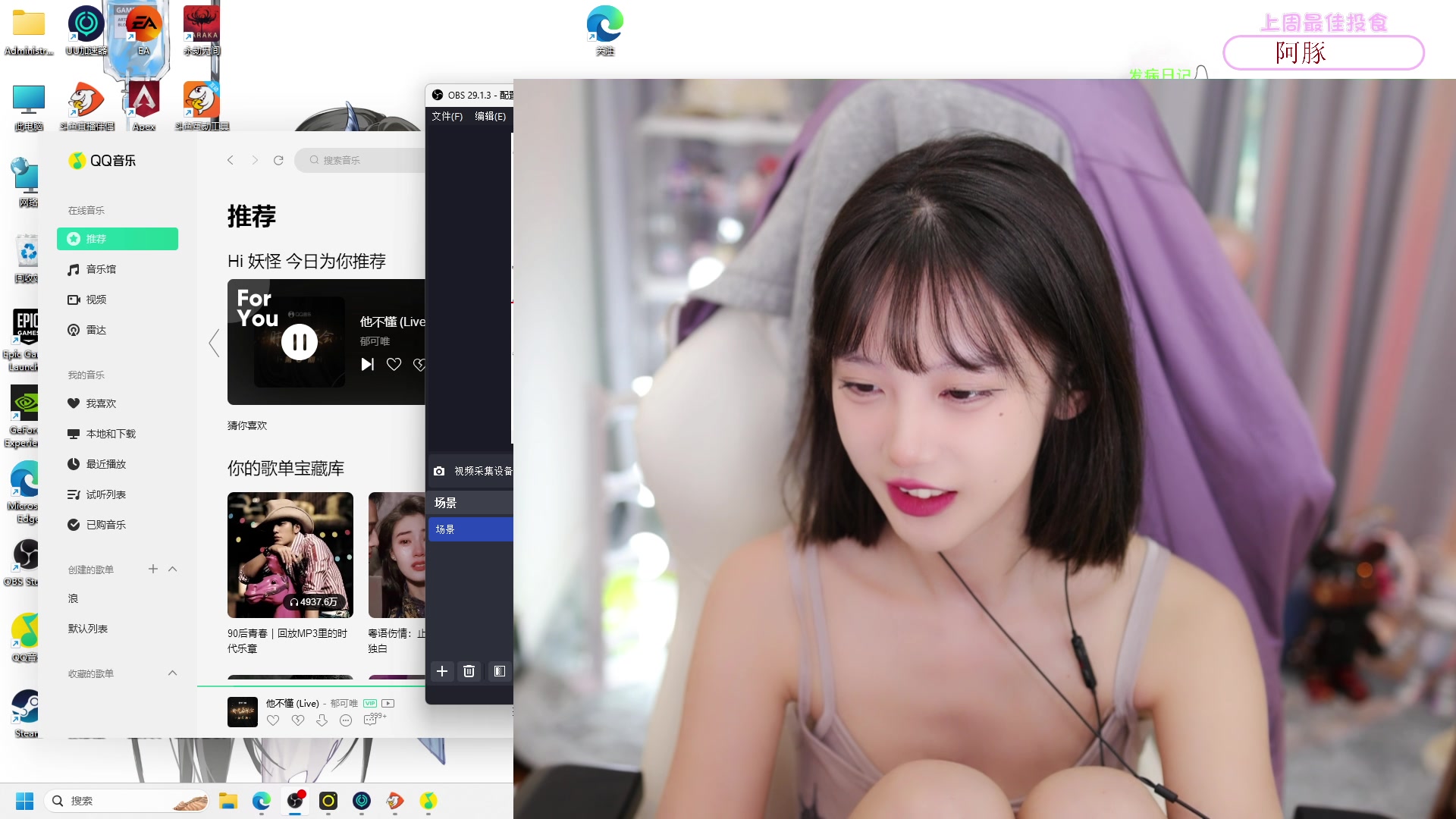The height and width of the screenshot is (819, 1456).
Task: Open UU加速器 from taskbar
Action: tap(362, 801)
